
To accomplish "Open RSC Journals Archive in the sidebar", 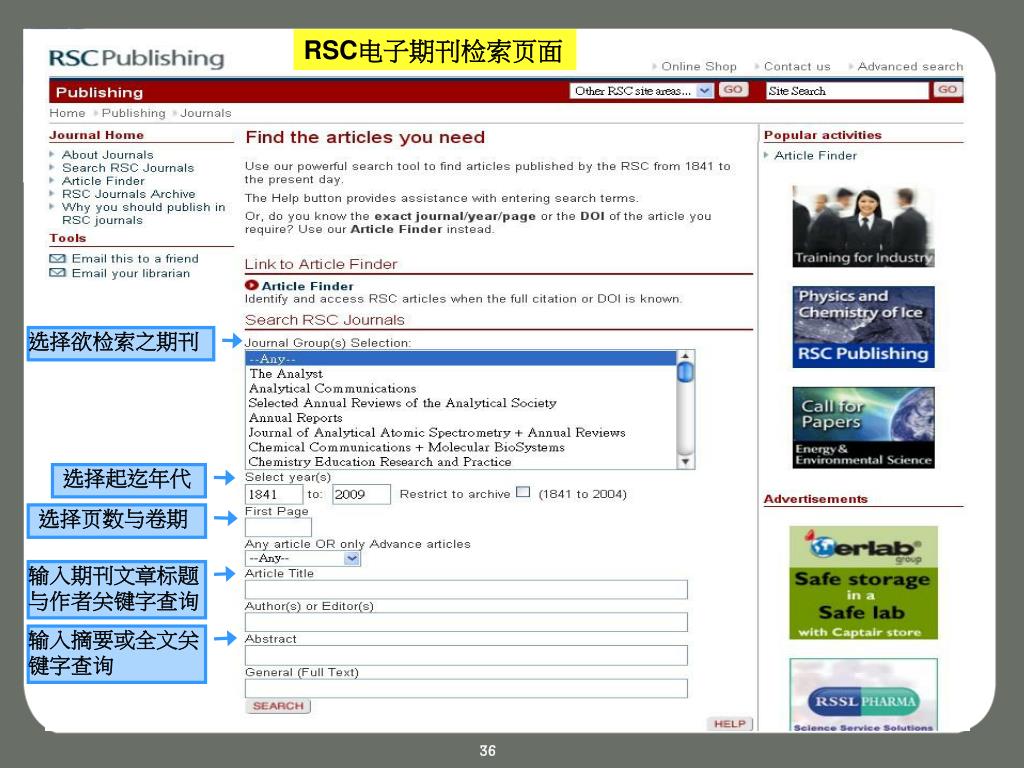I will [129, 194].
